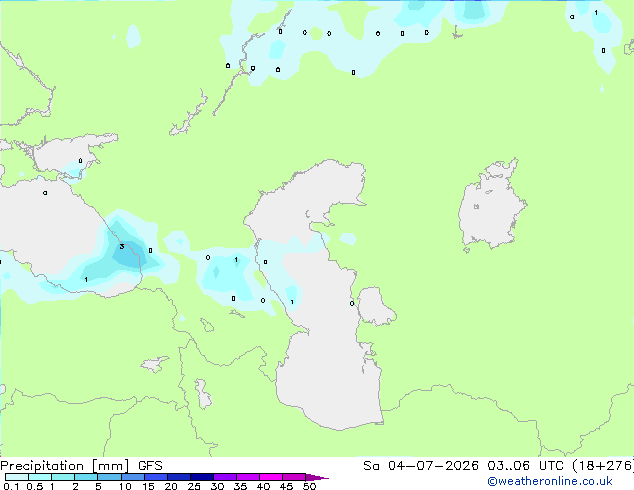Click the legend label "0.5"
This screenshot has height=490, width=634.
tap(35, 486)
